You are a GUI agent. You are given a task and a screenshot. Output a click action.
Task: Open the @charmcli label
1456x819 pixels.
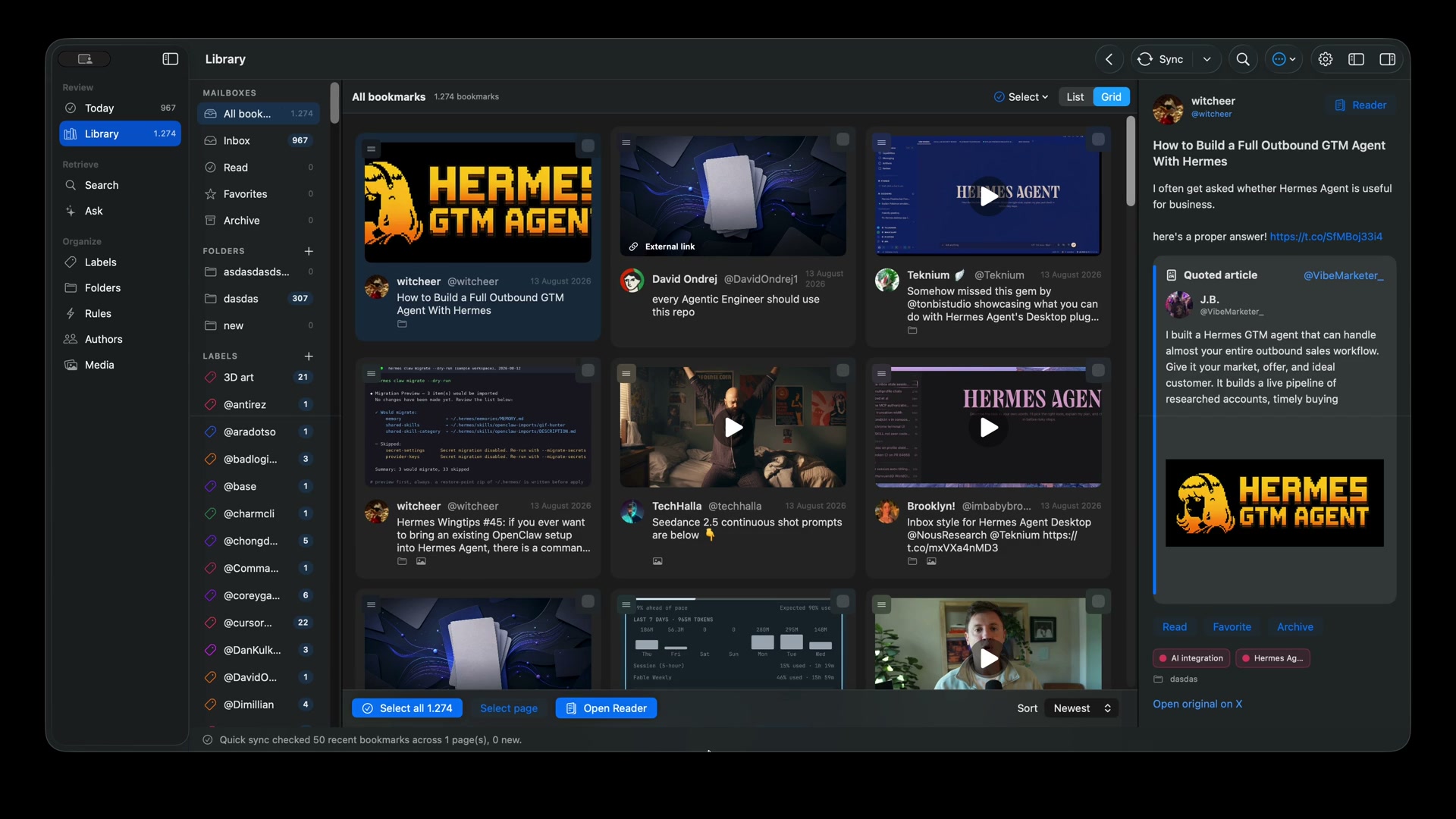tap(259, 514)
